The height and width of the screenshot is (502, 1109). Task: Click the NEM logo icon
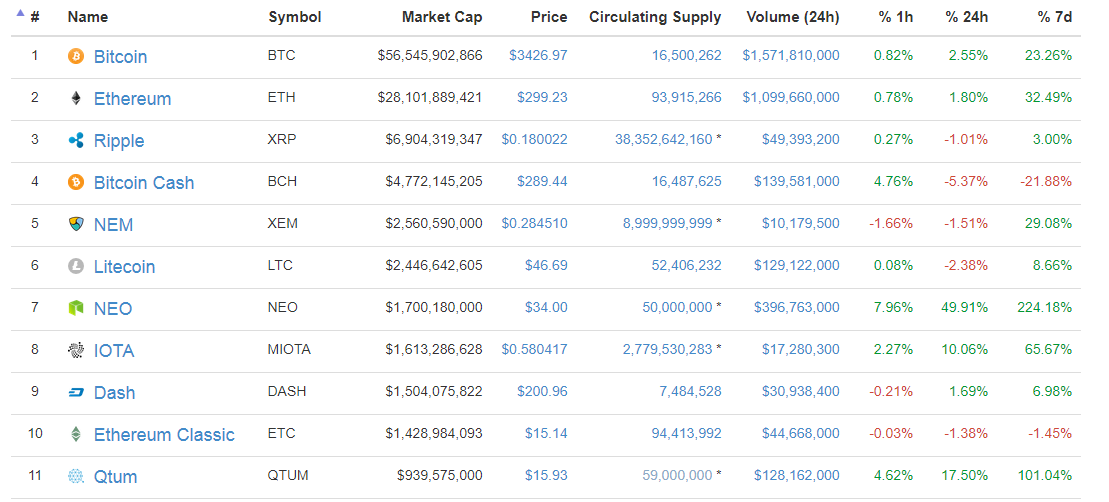pos(76,225)
